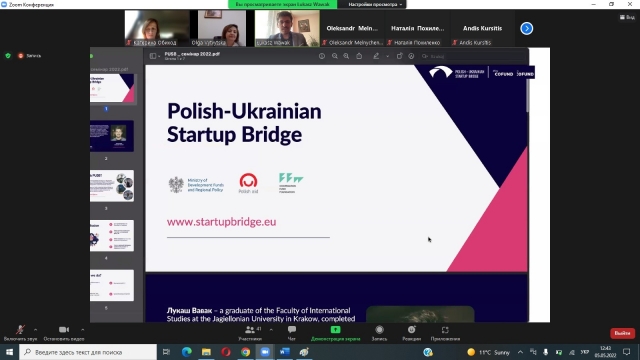Open File Explorer from taskbar
The image size is (640, 360).
pos(206,352)
